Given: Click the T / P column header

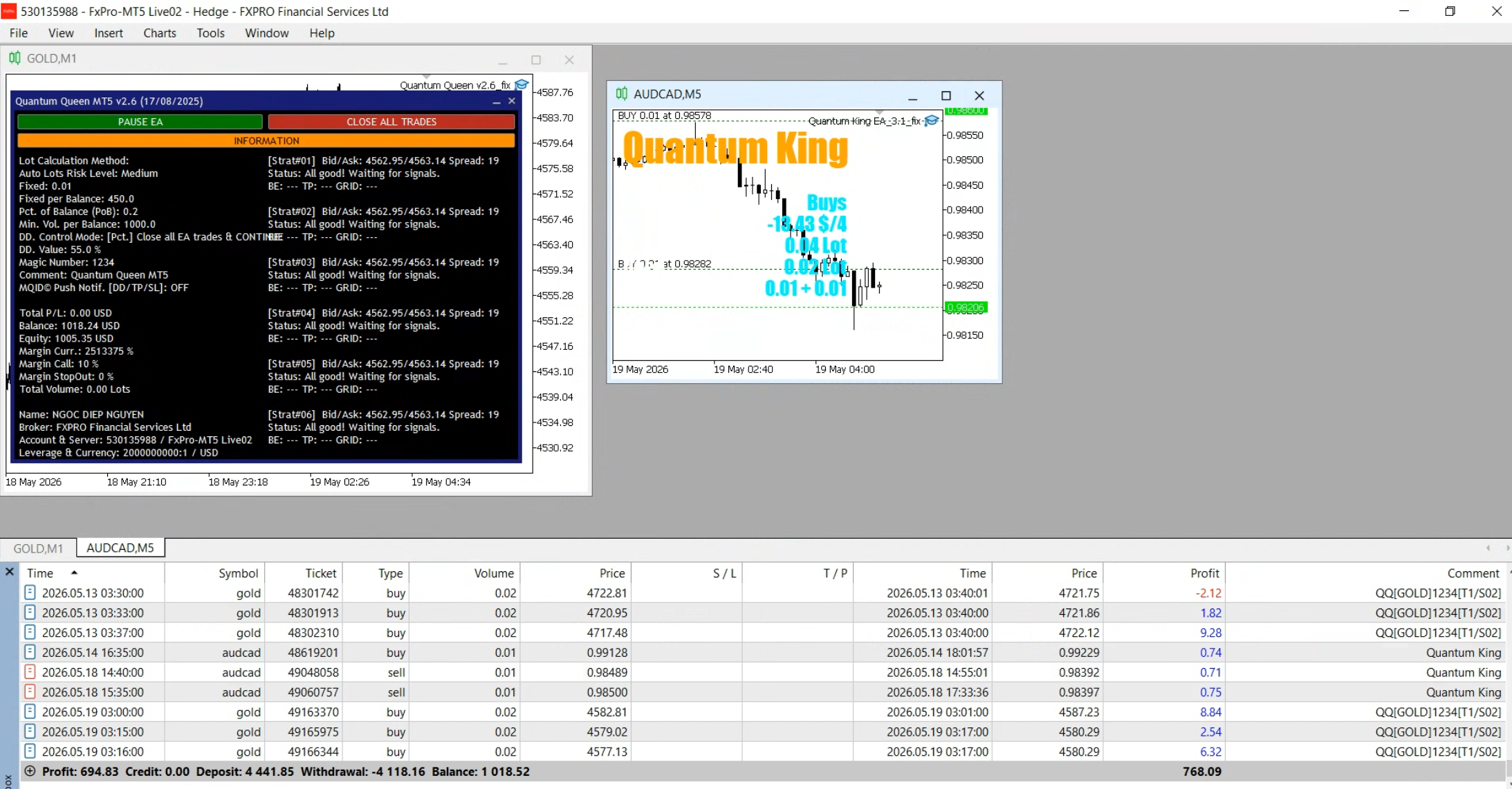Looking at the screenshot, I should (x=798, y=573).
